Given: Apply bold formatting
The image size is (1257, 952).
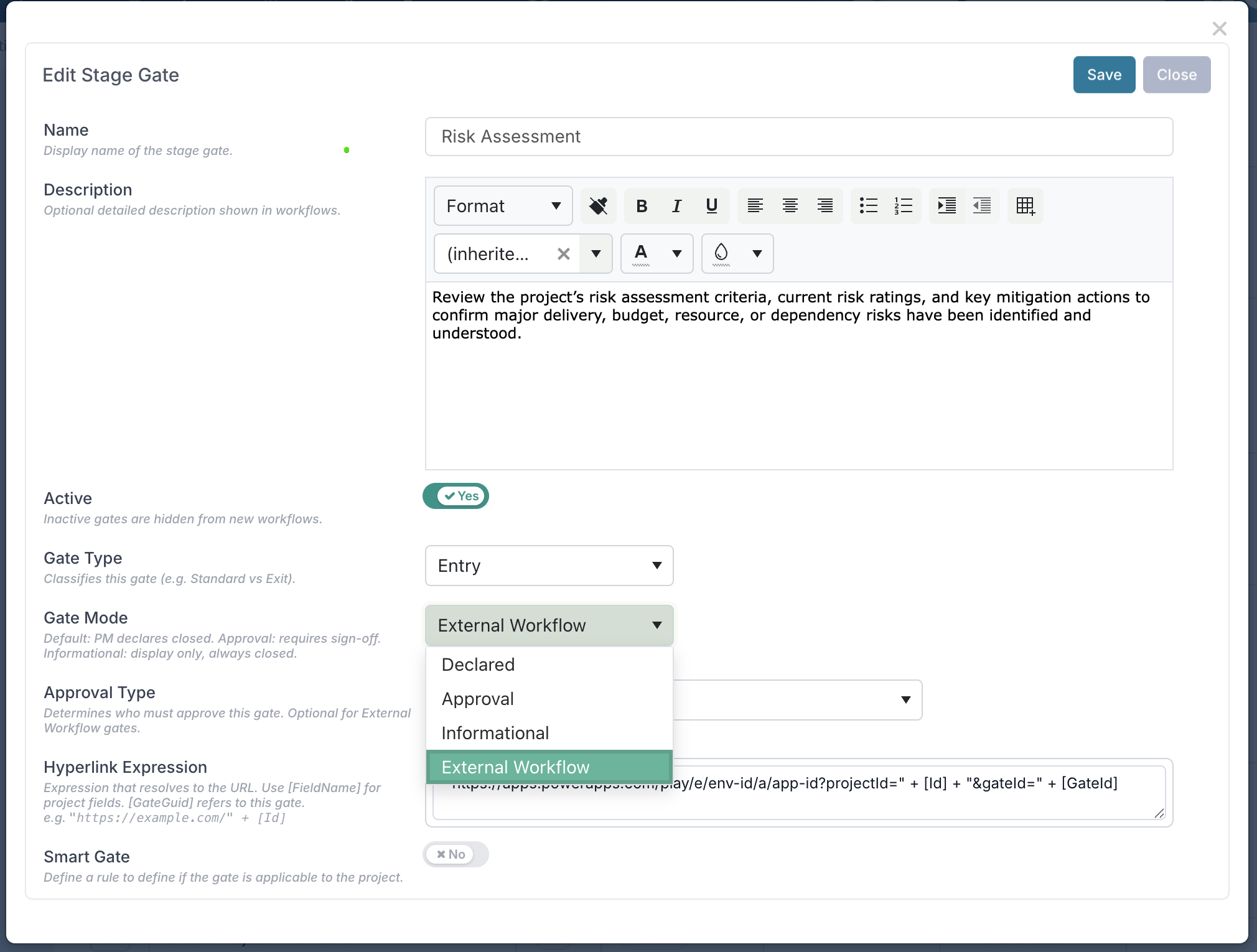Looking at the screenshot, I should pyautogui.click(x=642, y=206).
